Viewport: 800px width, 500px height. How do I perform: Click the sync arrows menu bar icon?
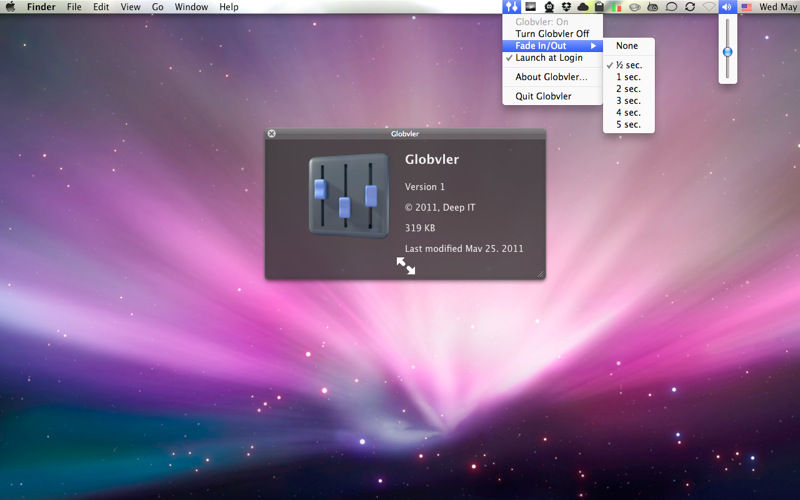pyautogui.click(x=690, y=7)
